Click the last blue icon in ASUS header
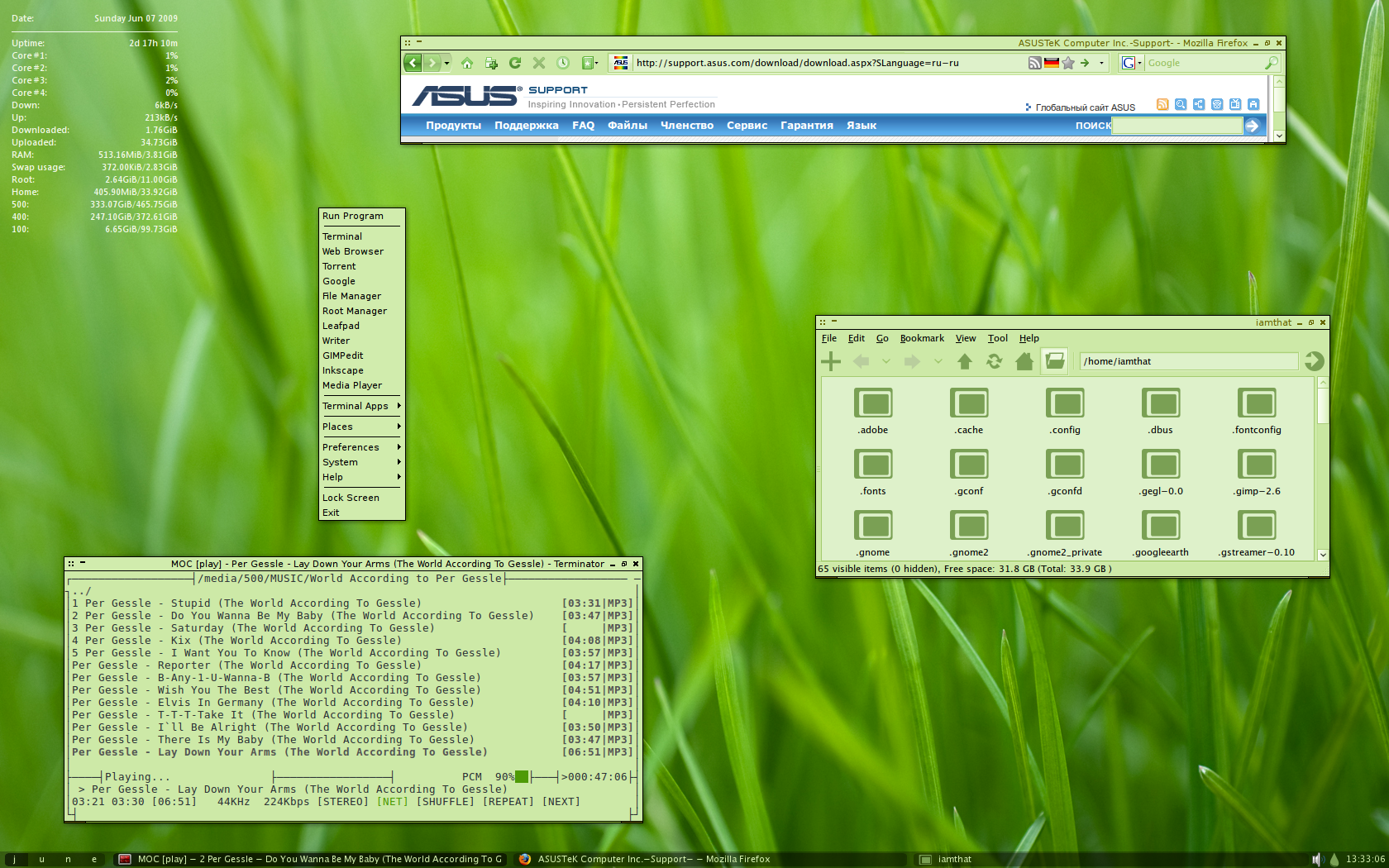This screenshot has width=1389, height=868. [1253, 104]
